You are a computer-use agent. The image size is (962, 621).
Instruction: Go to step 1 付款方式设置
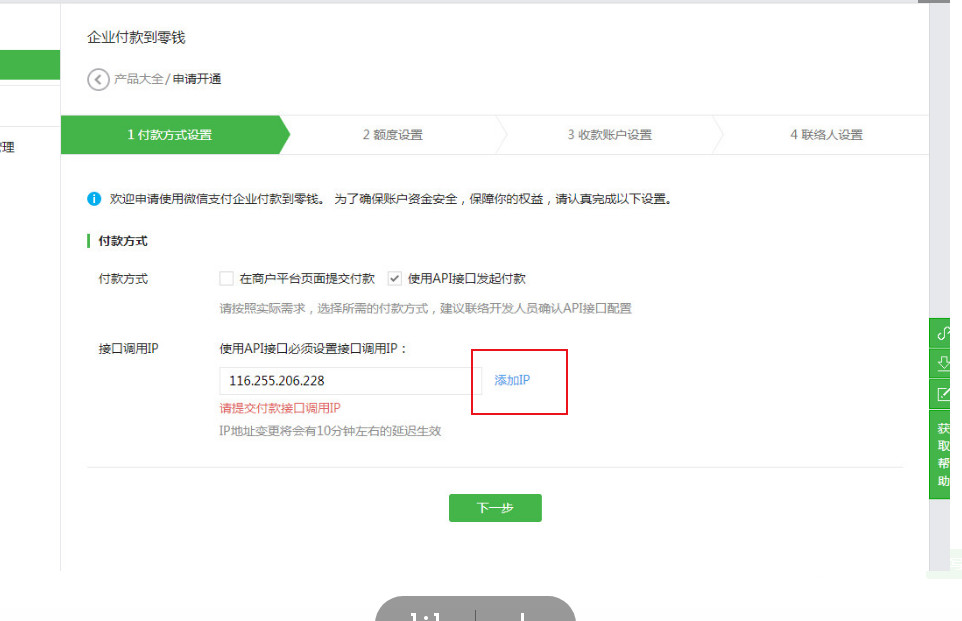pyautogui.click(x=170, y=134)
